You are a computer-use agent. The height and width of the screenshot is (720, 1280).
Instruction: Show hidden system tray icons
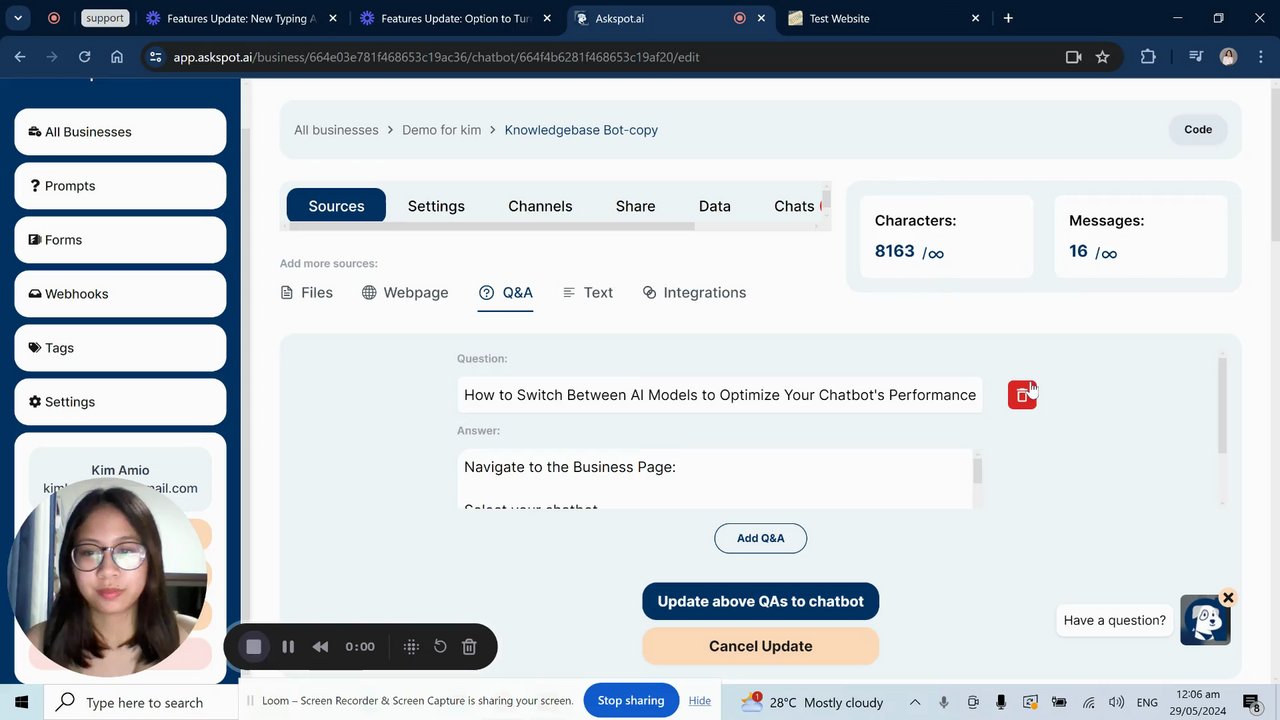click(915, 702)
